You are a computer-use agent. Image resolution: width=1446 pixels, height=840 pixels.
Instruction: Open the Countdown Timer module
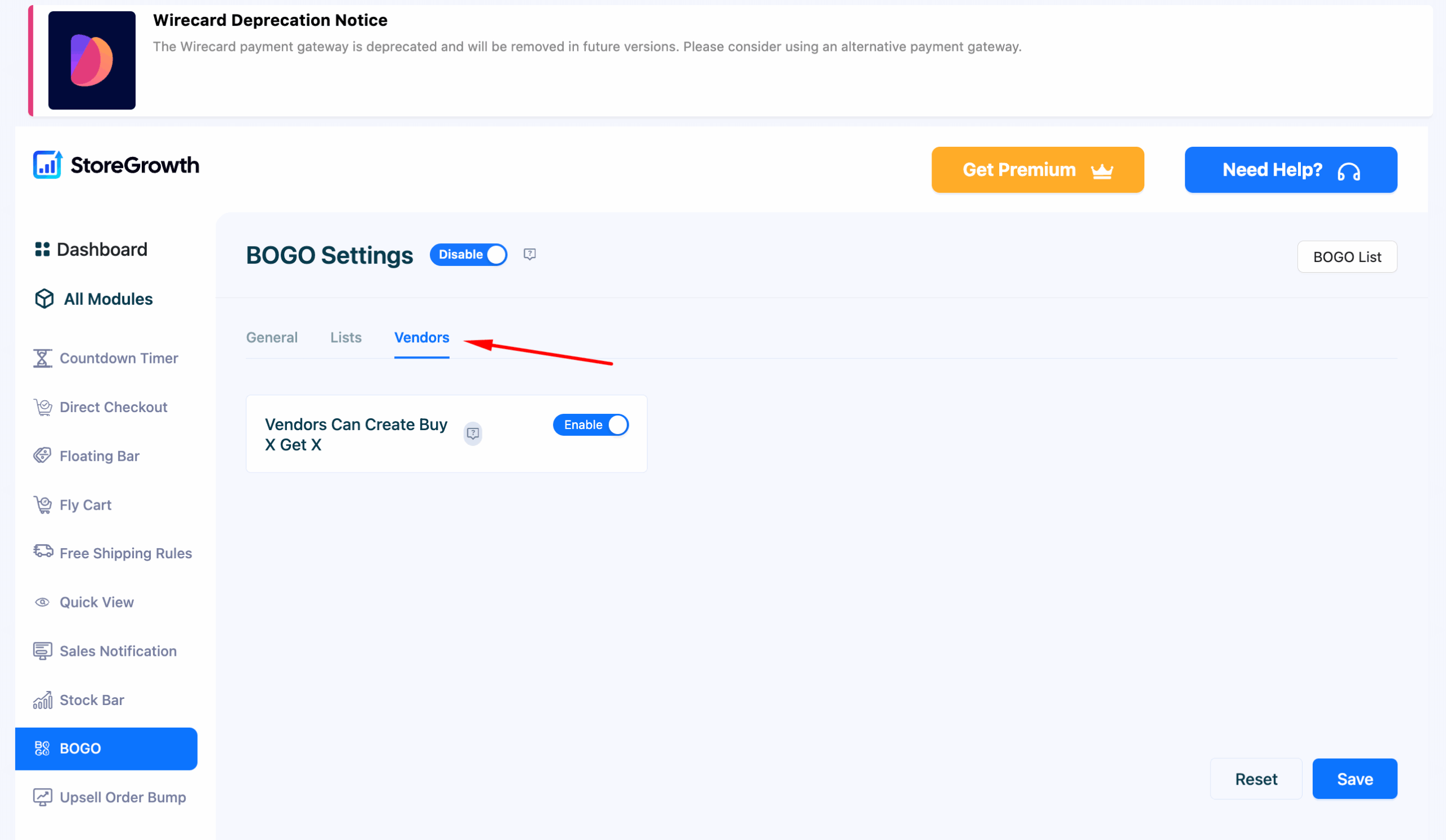coord(106,358)
